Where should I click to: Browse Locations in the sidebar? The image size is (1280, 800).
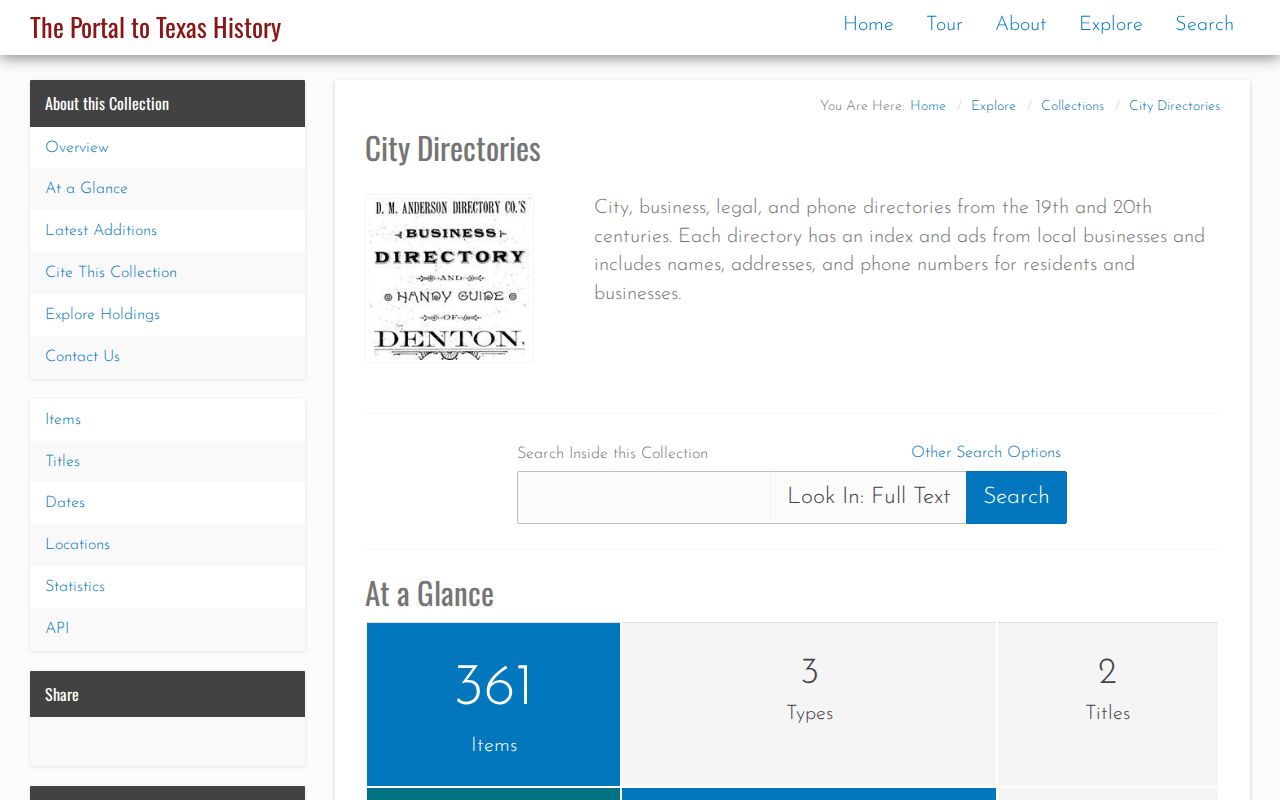coord(167,544)
